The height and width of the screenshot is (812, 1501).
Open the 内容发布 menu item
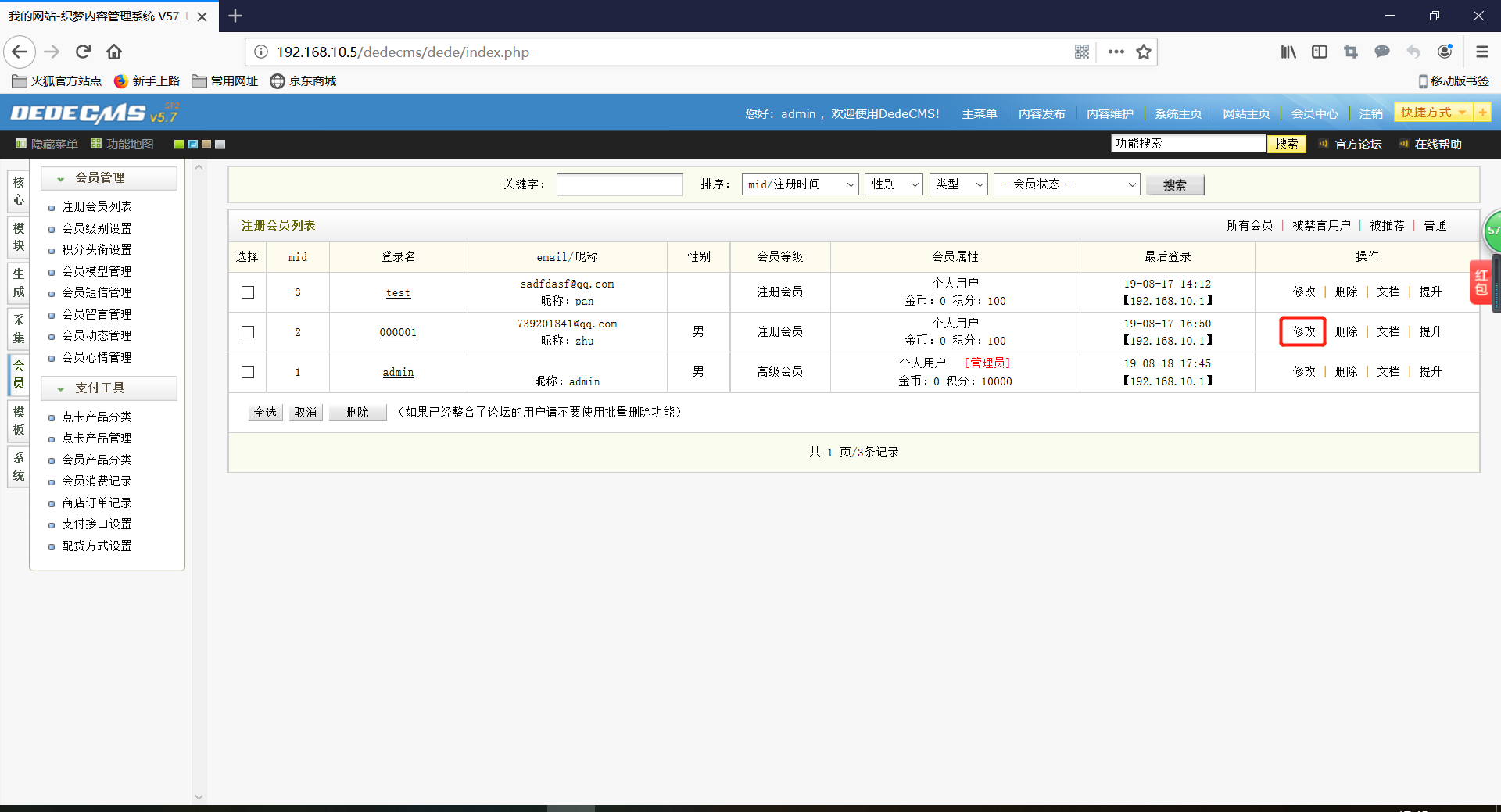coord(1041,113)
